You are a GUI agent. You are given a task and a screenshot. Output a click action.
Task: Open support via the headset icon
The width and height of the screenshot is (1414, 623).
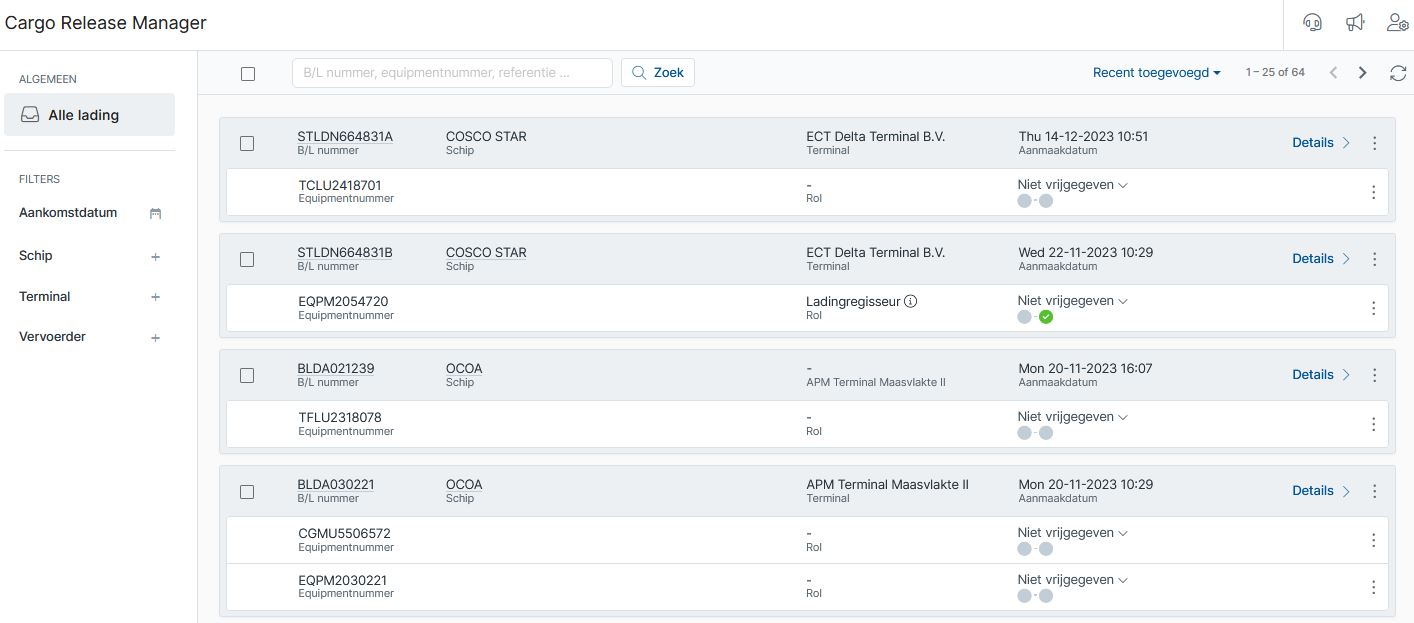tap(1312, 21)
